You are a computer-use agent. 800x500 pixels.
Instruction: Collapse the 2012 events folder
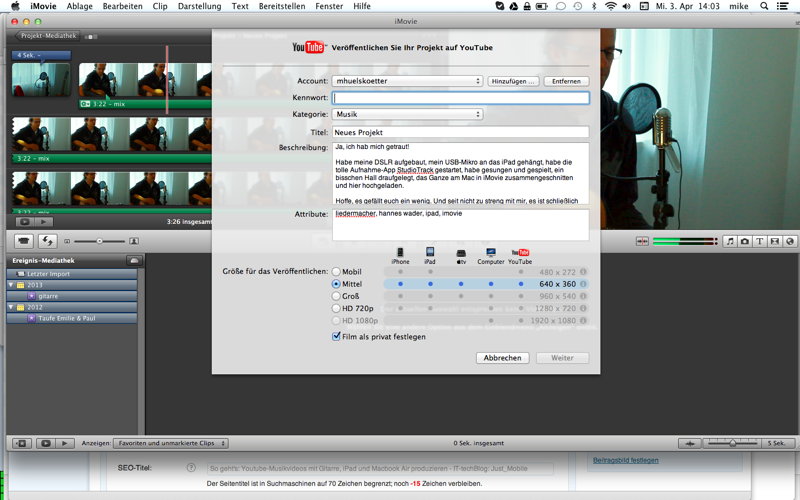point(11,307)
